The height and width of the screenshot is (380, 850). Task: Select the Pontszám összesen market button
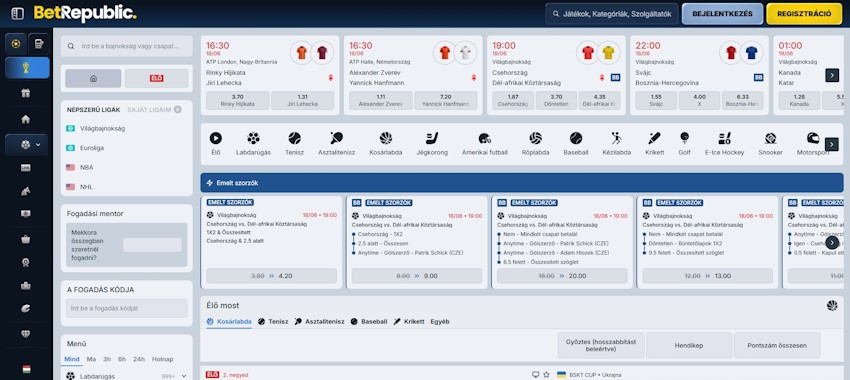(777, 345)
